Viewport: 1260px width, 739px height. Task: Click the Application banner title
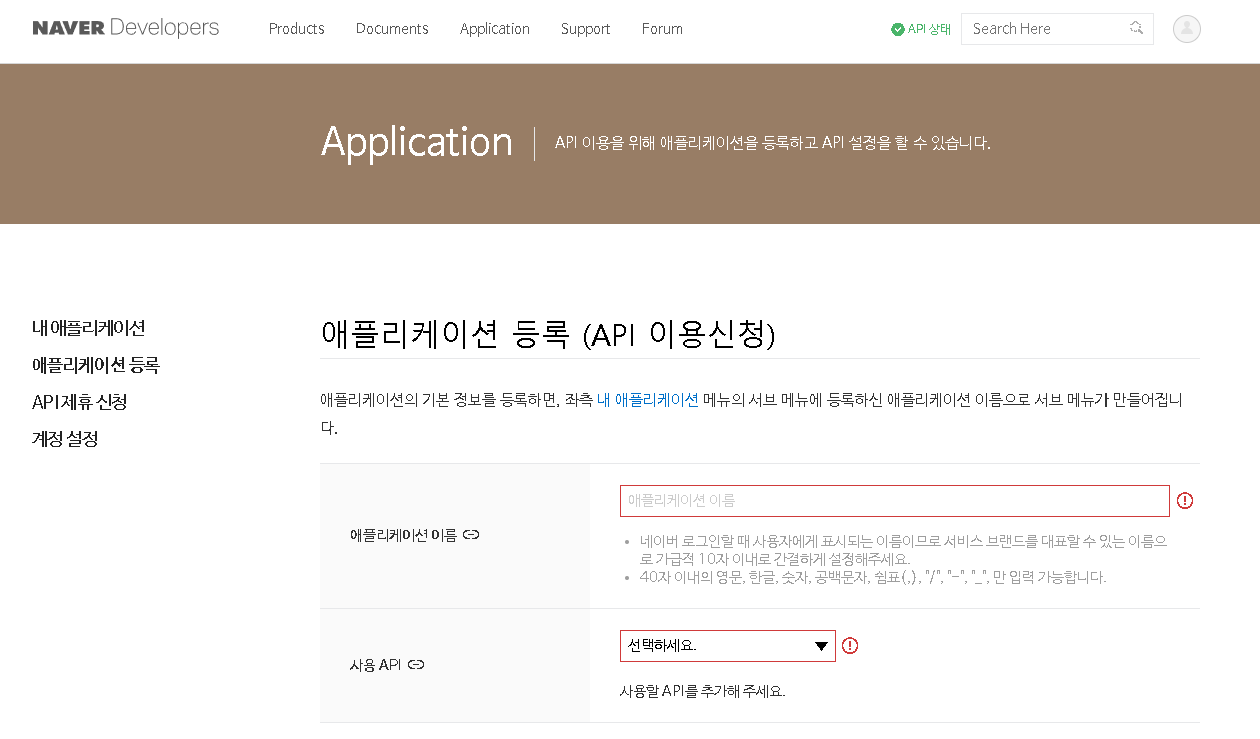click(416, 142)
